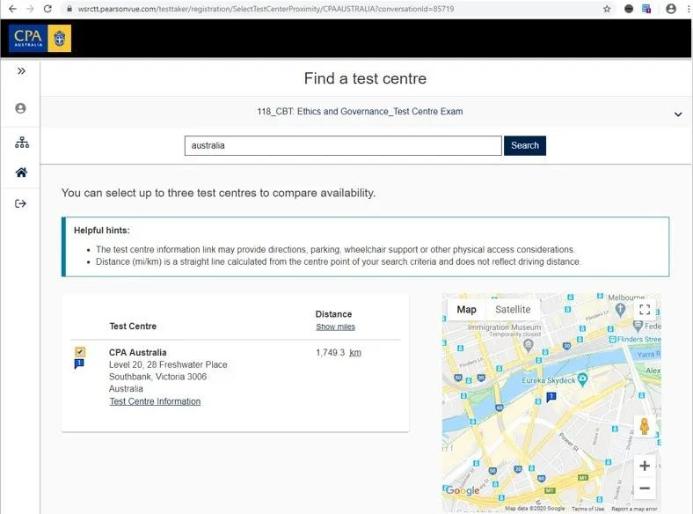Click the Show miles link
This screenshot has width=693, height=514.
click(335, 327)
